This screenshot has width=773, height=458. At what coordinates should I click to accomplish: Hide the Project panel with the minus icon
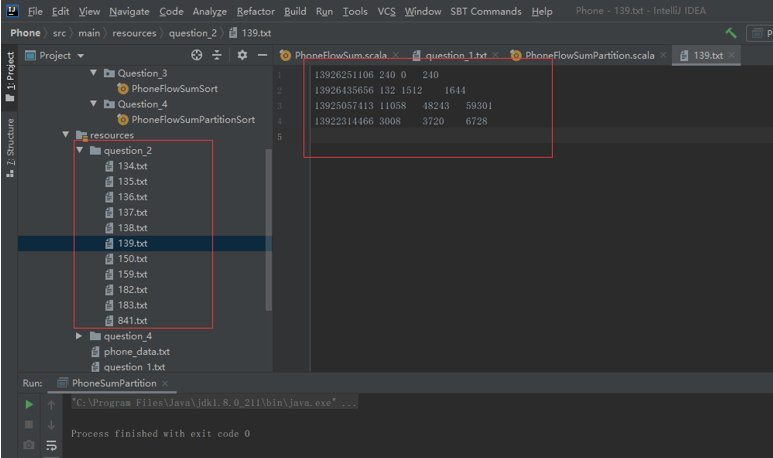(262, 55)
